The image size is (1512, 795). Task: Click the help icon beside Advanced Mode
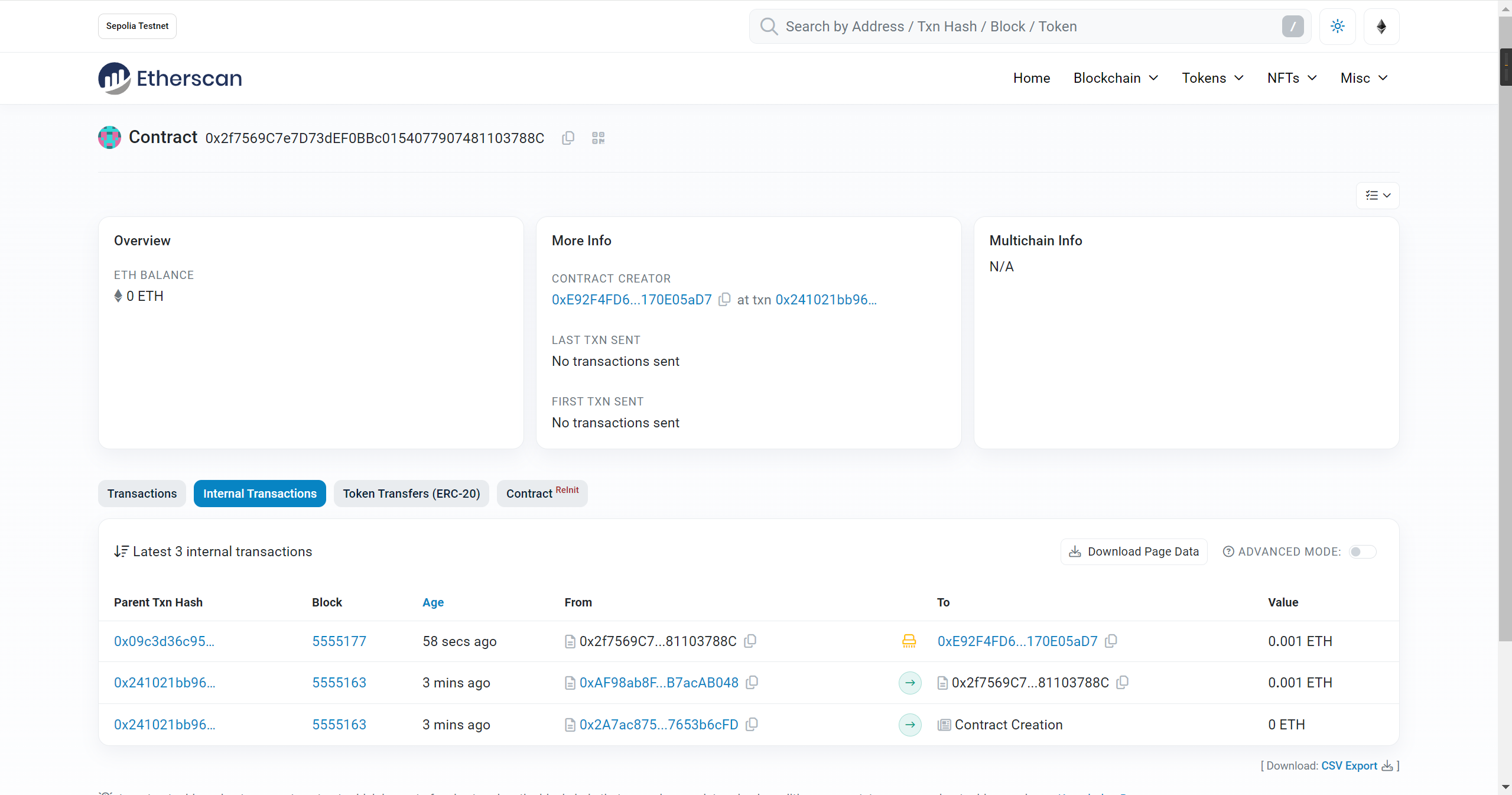pyautogui.click(x=1228, y=551)
